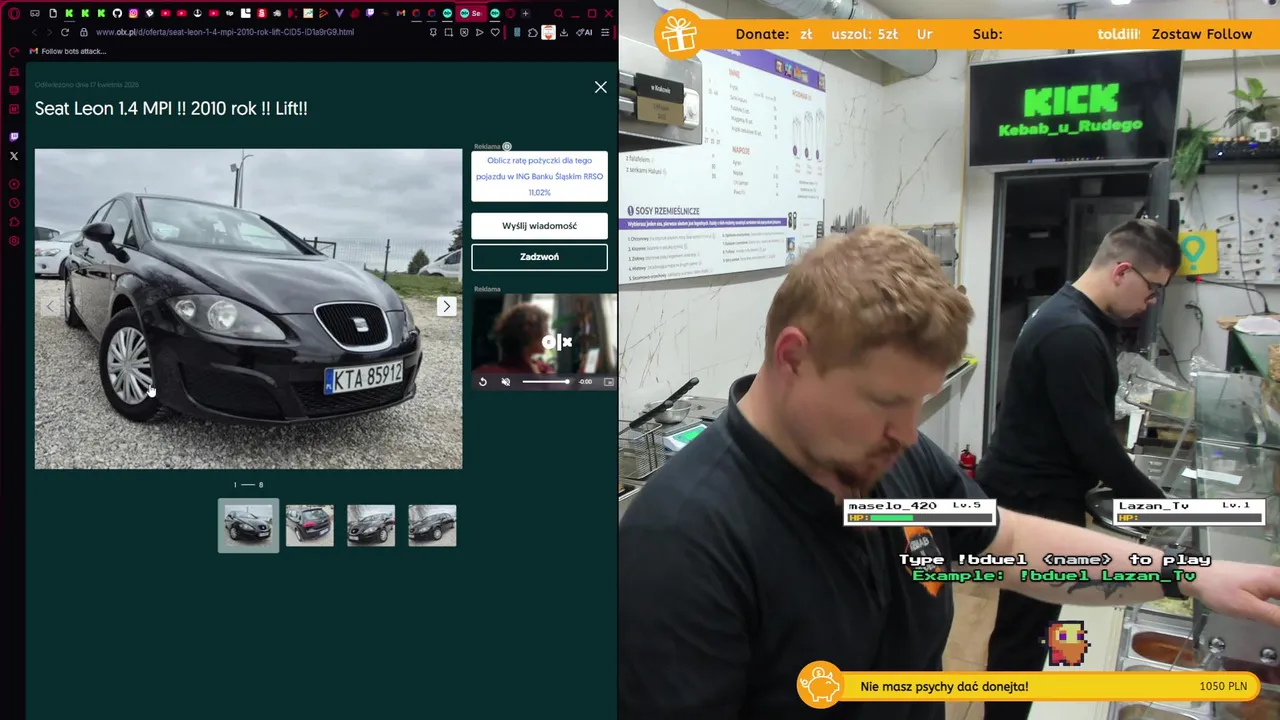Screen dimensions: 1280x720
Task: Click the gift donate icon on stream
Action: pyautogui.click(x=678, y=34)
